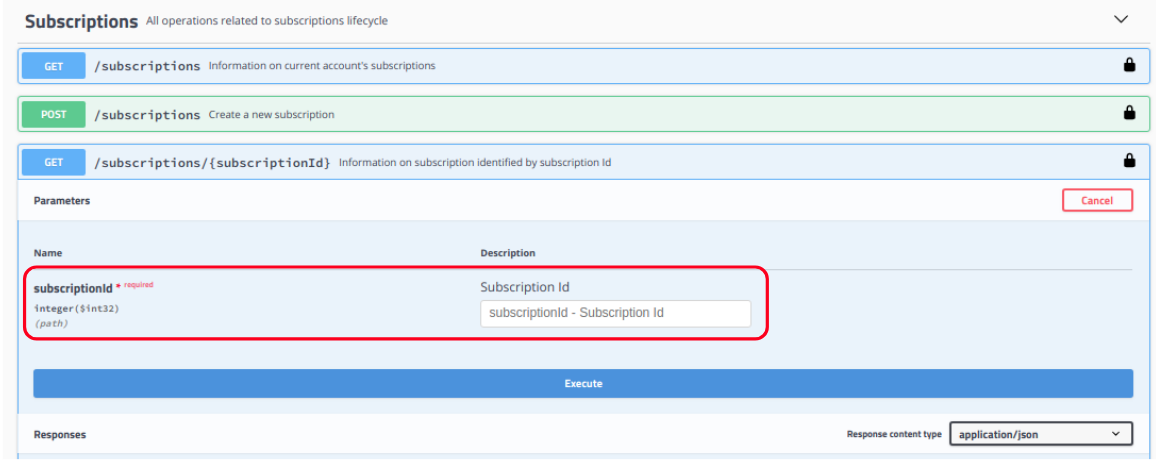Click "Information on subscription identified by subscription Id"
This screenshot has width=1156, height=472.
point(474,162)
